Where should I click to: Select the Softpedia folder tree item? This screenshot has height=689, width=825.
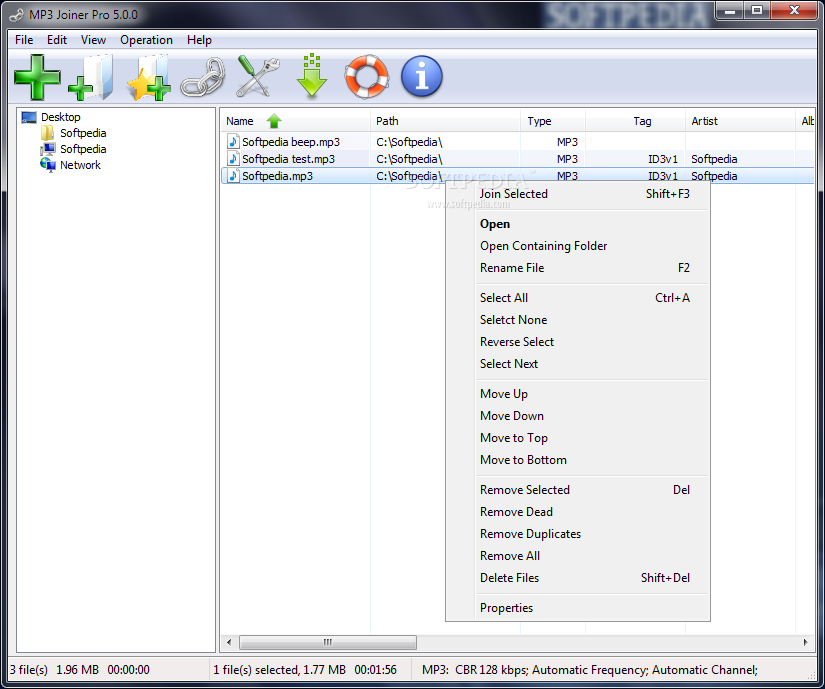pyautogui.click(x=74, y=133)
